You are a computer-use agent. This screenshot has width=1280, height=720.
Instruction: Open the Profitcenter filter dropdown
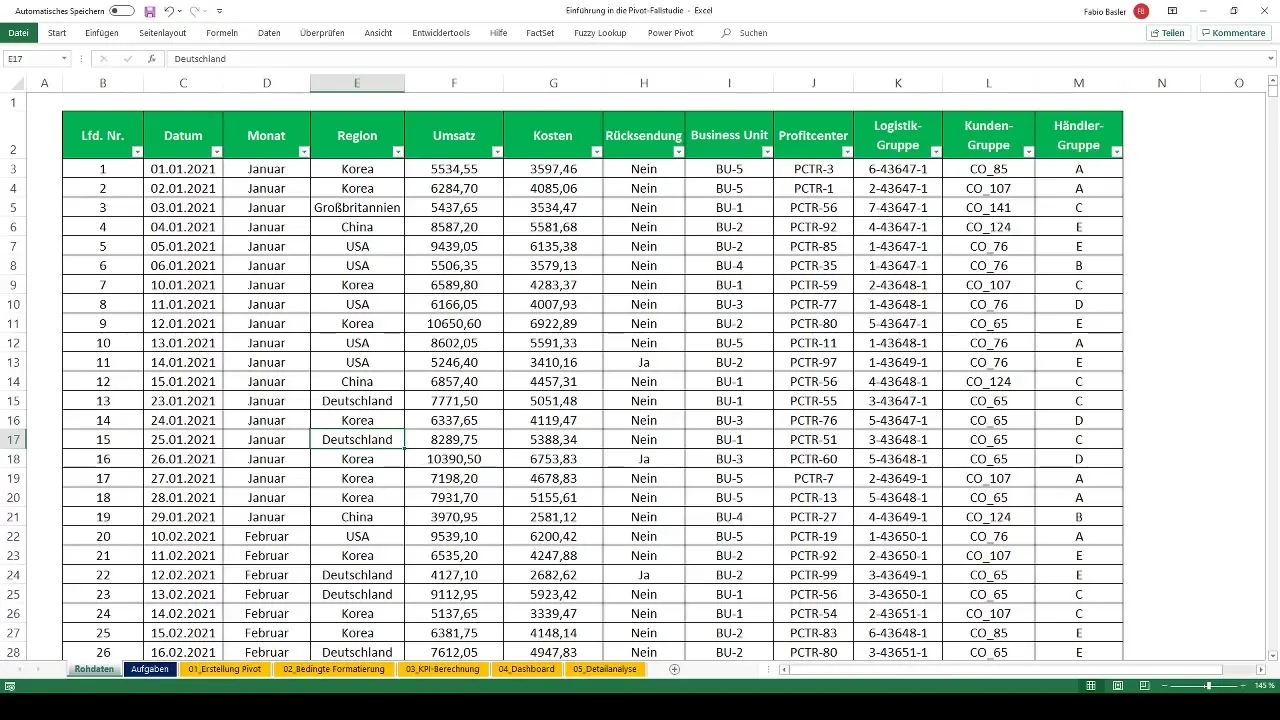pos(848,152)
